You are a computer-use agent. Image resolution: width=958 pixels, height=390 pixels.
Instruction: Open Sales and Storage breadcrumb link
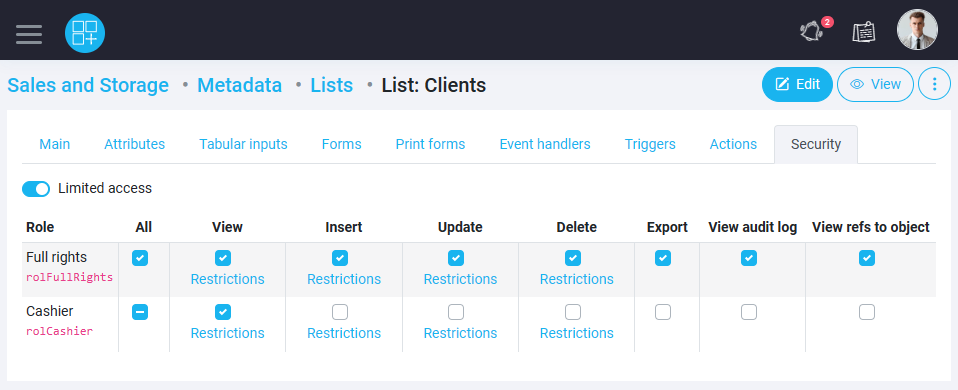(88, 85)
